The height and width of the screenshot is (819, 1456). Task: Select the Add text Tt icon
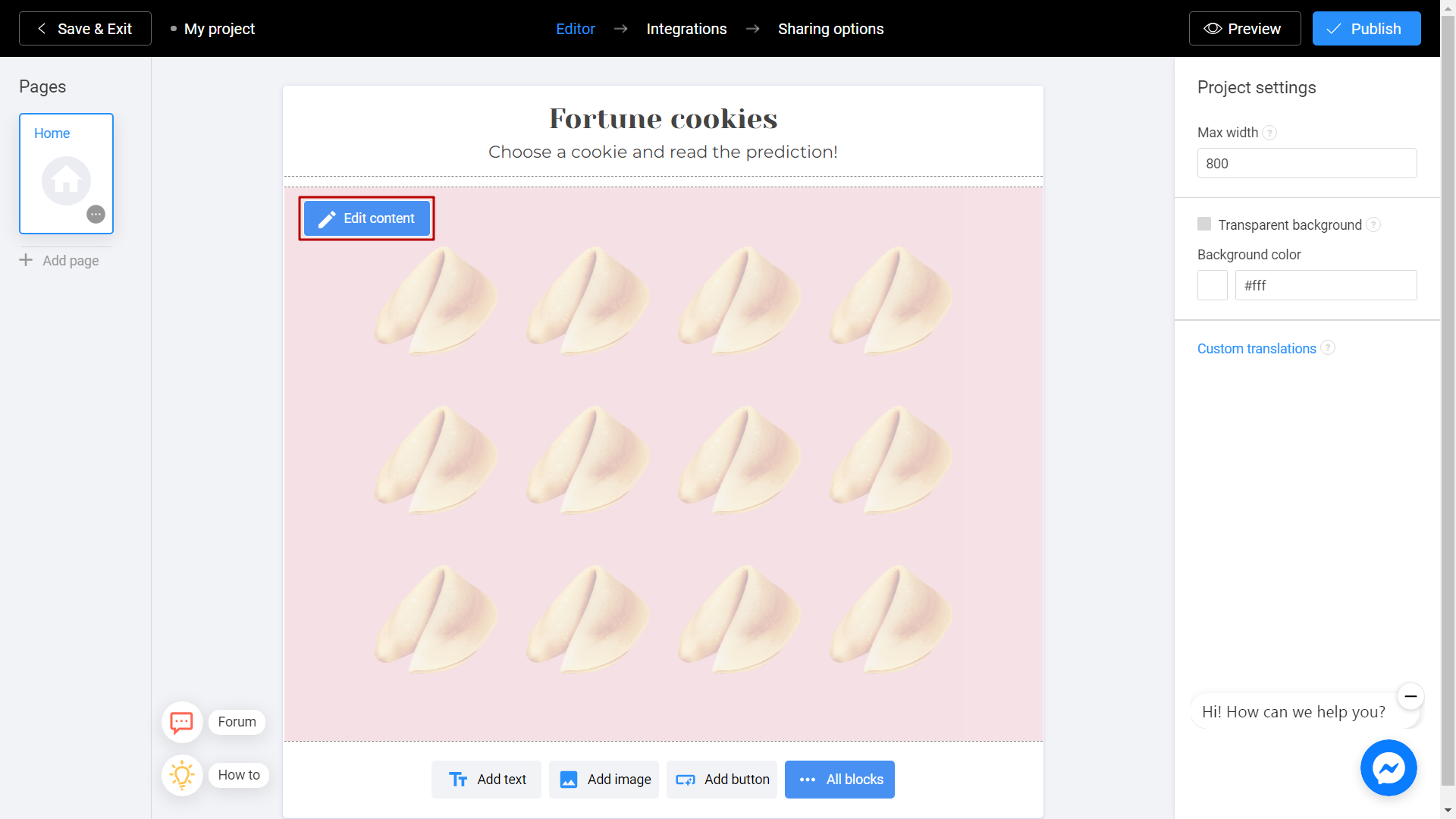459,779
